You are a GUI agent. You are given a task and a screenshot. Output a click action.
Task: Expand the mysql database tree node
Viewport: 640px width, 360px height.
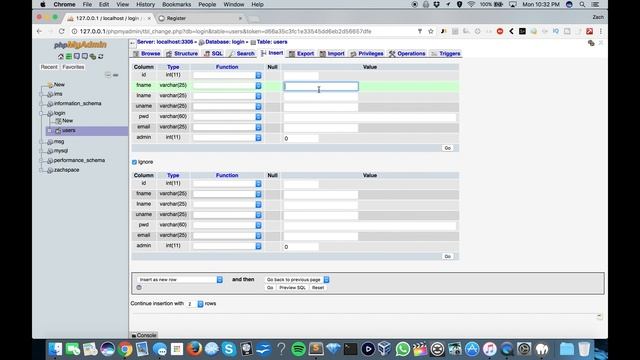point(41,151)
